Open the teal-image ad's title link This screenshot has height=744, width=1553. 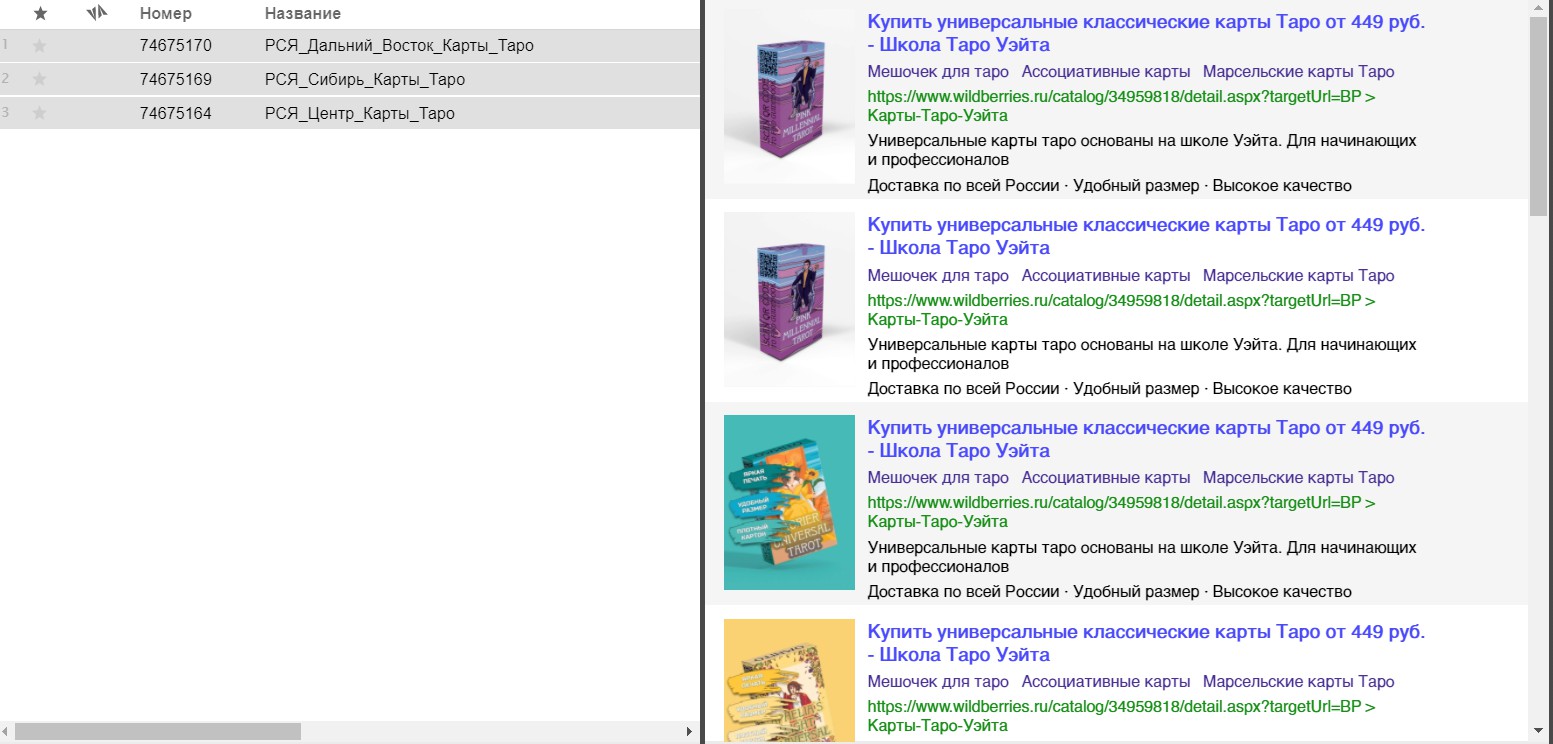(x=1146, y=439)
